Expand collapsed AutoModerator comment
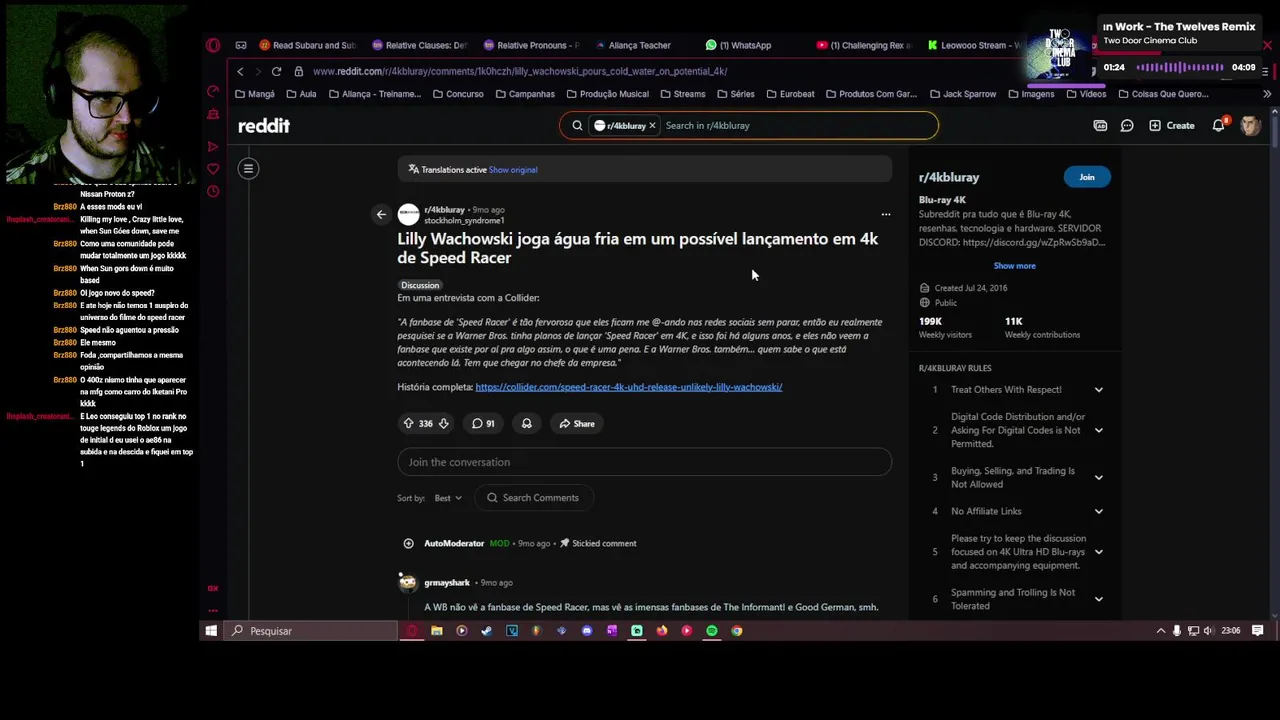The height and width of the screenshot is (720, 1280). [x=408, y=544]
